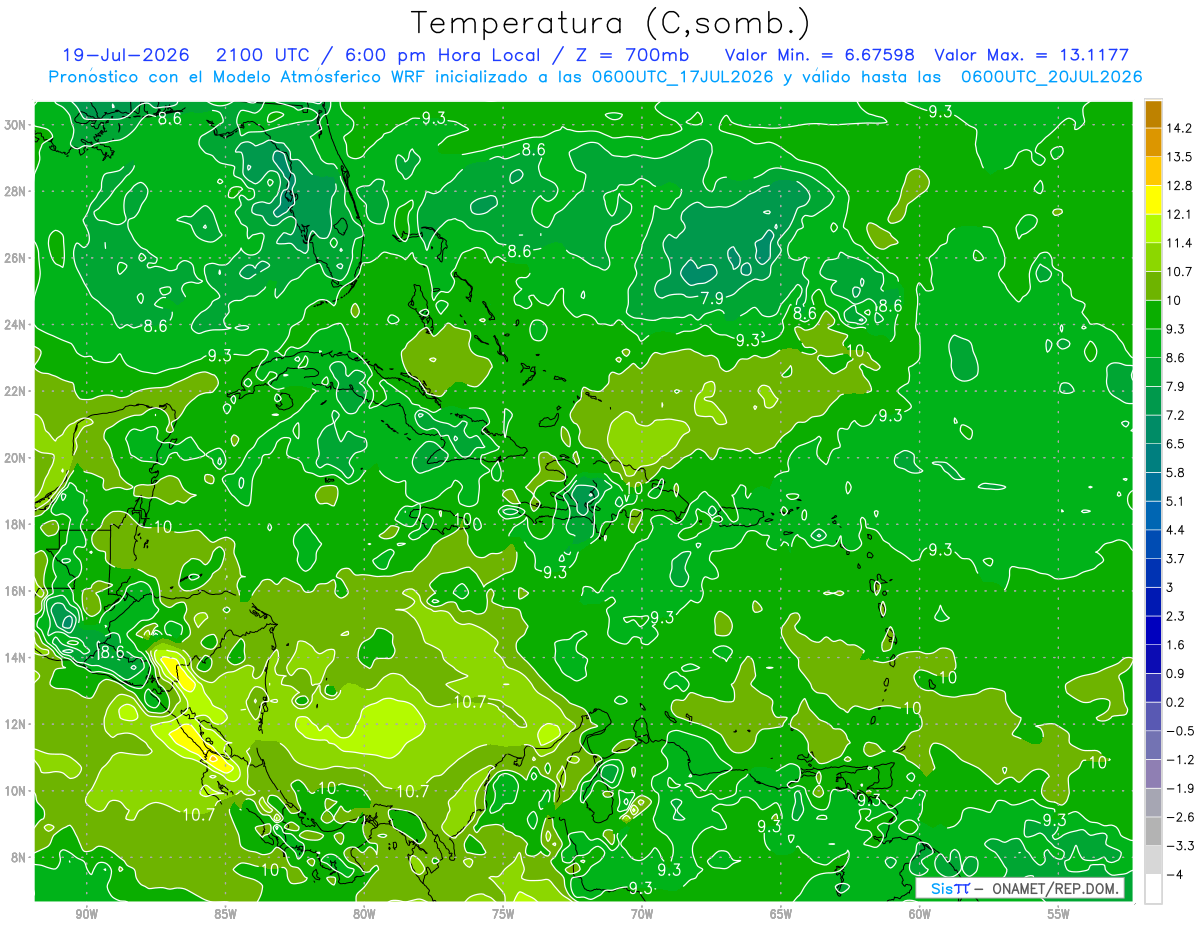
Task: Click the white bottom swatch below -4 on colorbar
Action: click(1153, 889)
